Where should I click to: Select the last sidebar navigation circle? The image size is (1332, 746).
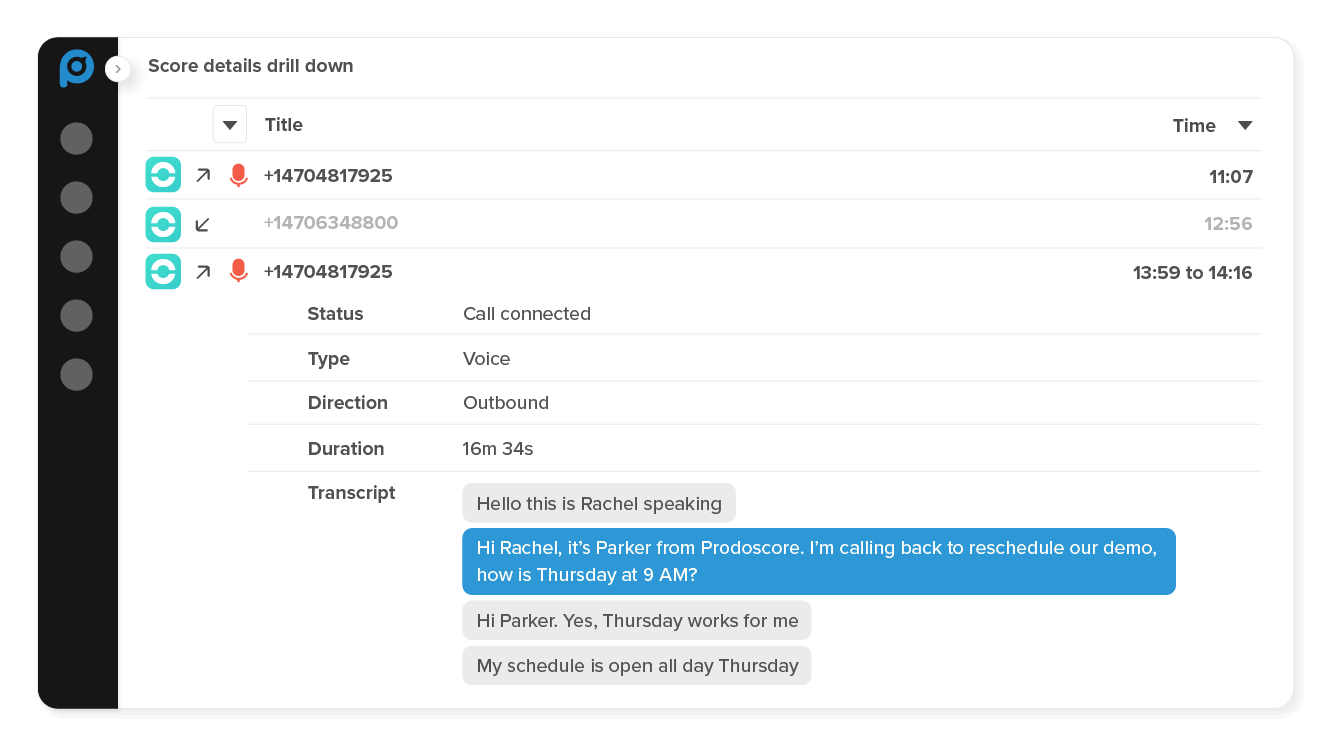coord(76,375)
